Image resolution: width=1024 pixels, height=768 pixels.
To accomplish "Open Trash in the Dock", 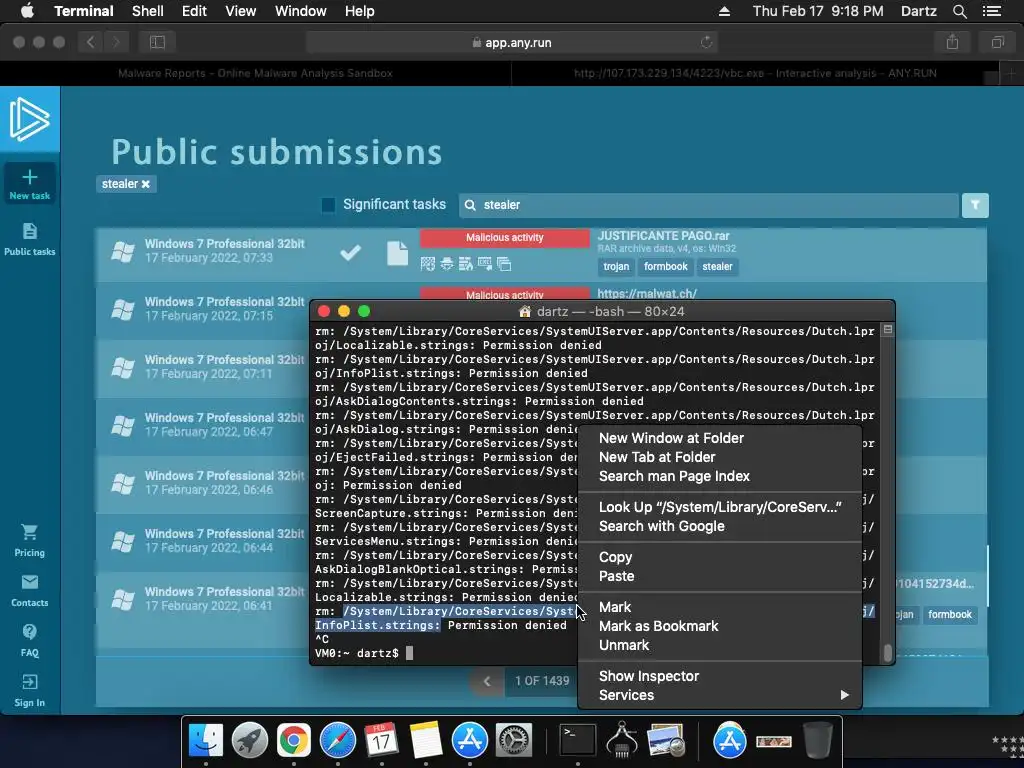I will tap(818, 741).
